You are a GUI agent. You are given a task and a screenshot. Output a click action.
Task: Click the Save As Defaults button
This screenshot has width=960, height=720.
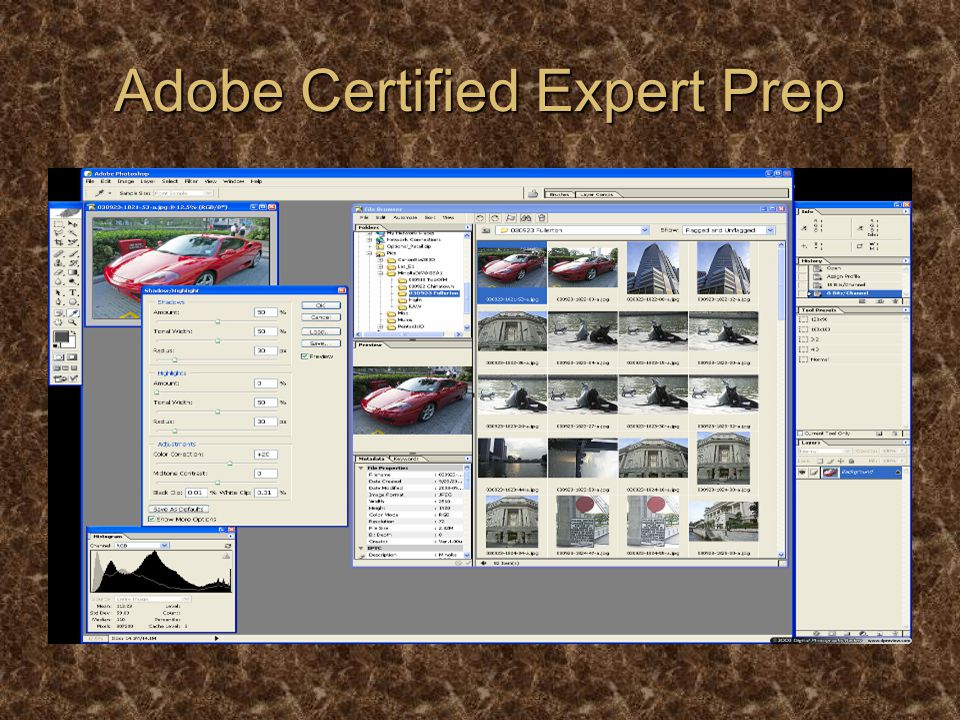coord(179,509)
